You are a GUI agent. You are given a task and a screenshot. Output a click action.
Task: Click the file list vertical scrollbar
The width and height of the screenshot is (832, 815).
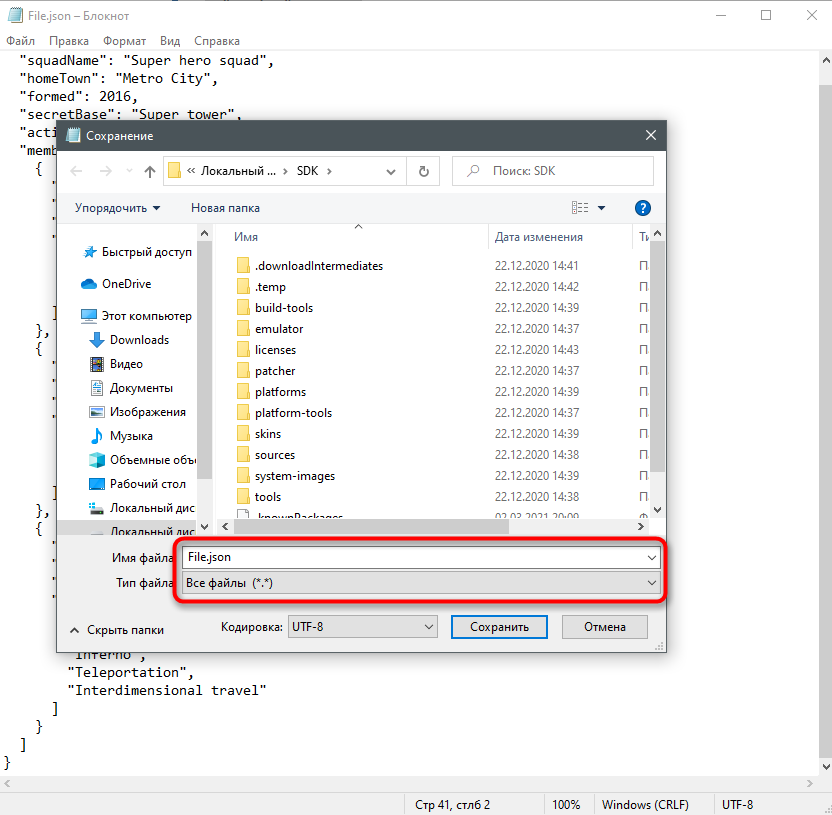[657, 380]
